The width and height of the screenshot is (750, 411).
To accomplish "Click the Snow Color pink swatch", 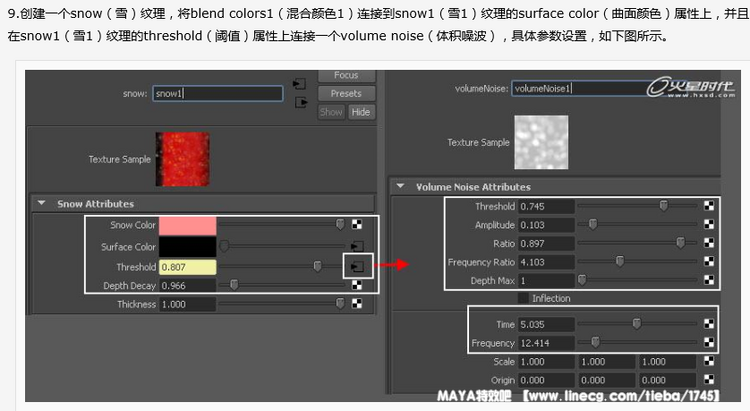I will point(187,225).
